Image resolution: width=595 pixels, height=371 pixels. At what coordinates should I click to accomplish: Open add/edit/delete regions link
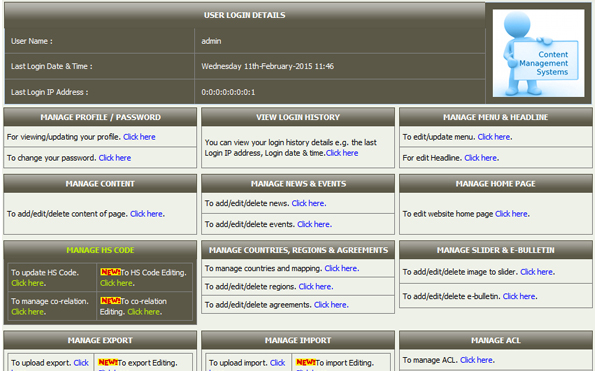(315, 287)
